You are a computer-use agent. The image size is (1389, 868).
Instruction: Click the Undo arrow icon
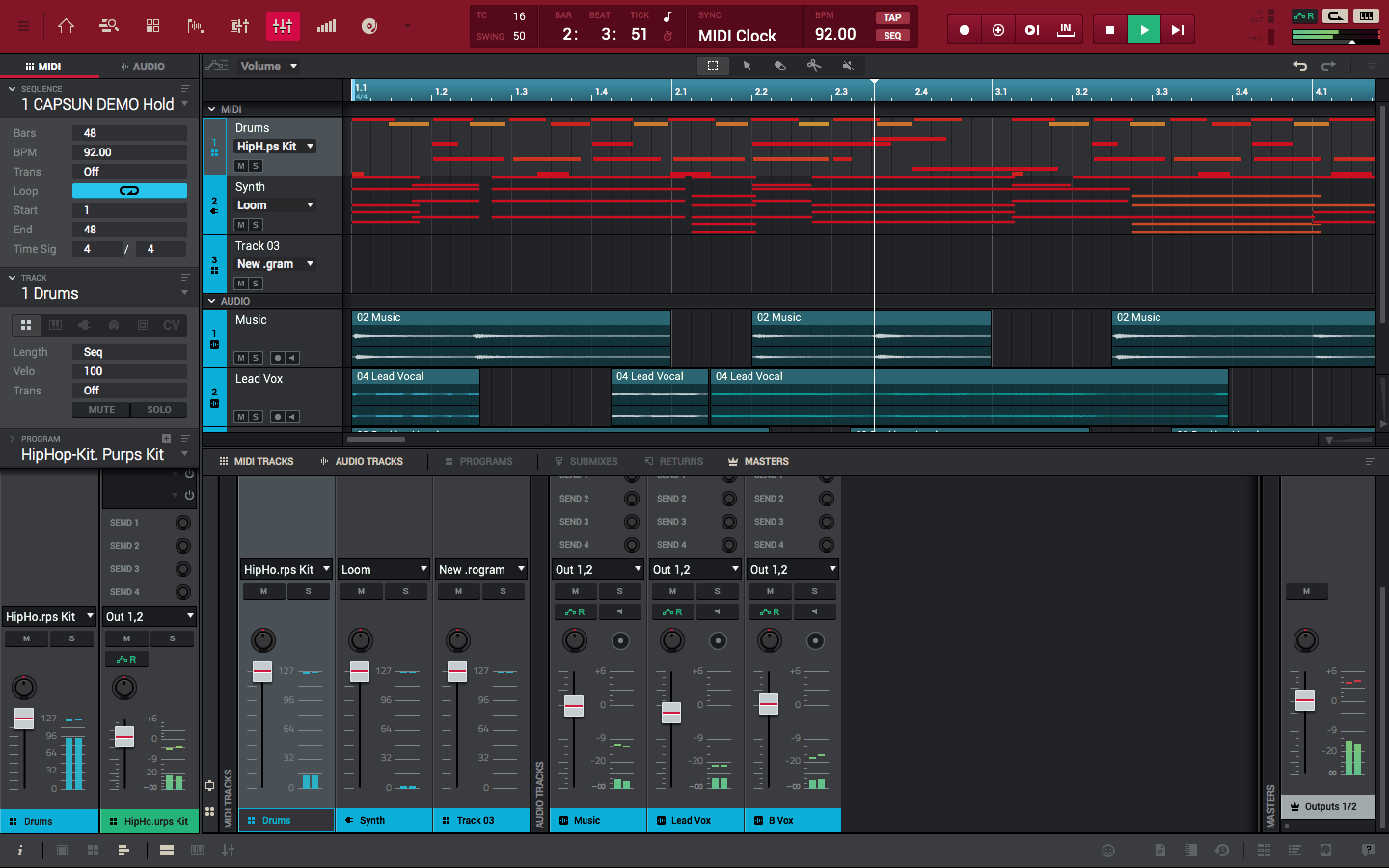click(x=1299, y=66)
